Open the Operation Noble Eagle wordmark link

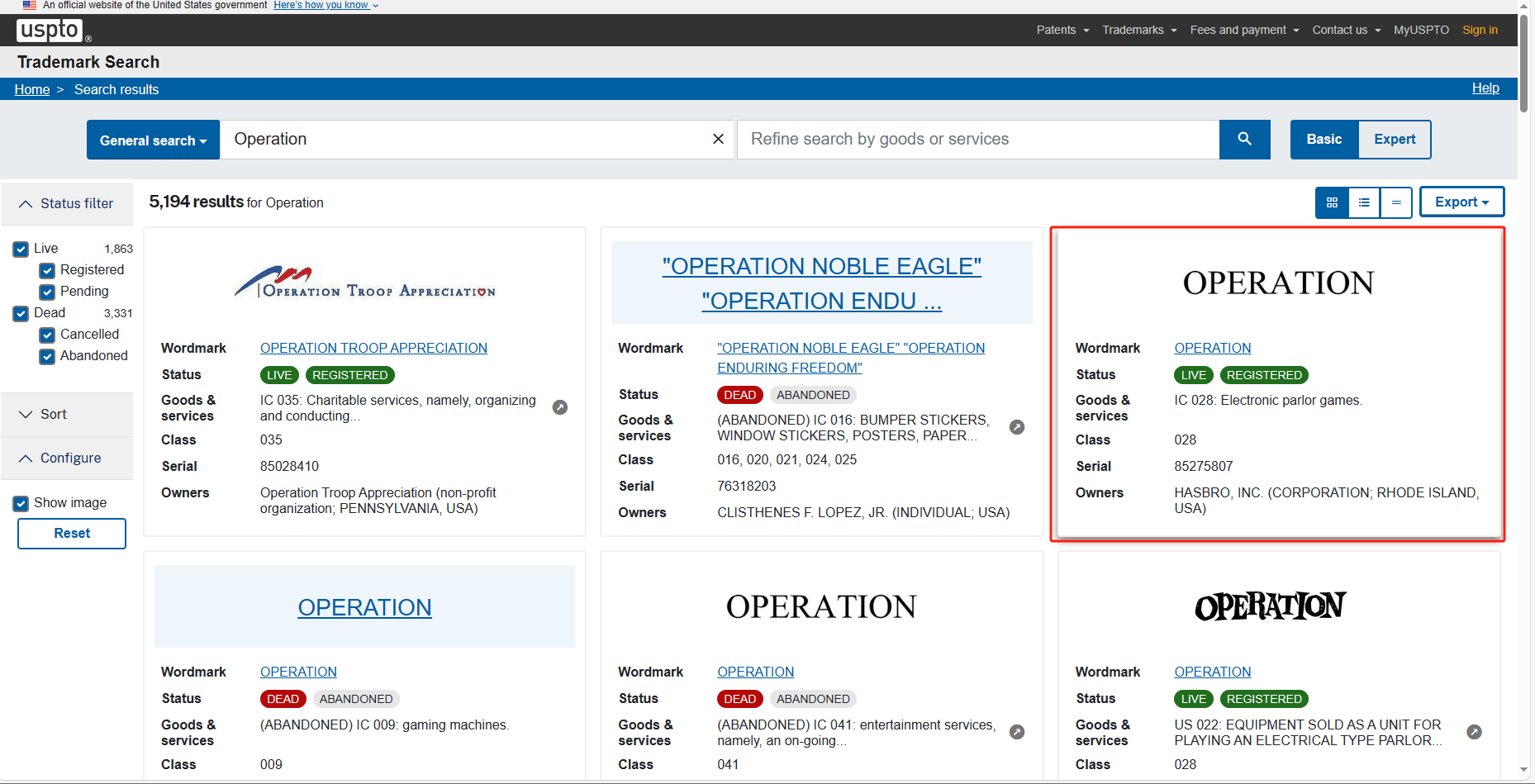tap(851, 358)
